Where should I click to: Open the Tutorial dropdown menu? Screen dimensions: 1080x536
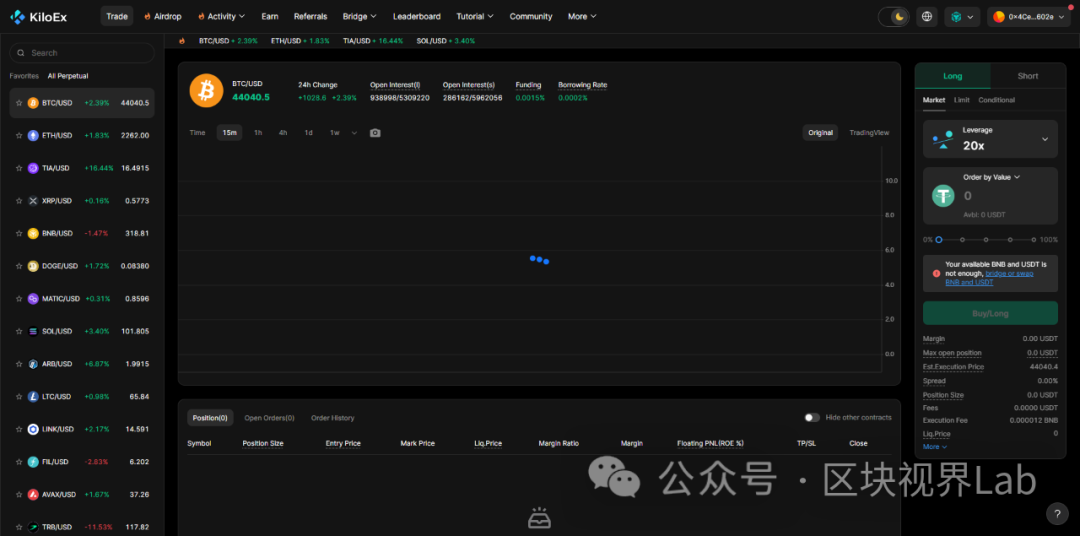click(x=475, y=17)
